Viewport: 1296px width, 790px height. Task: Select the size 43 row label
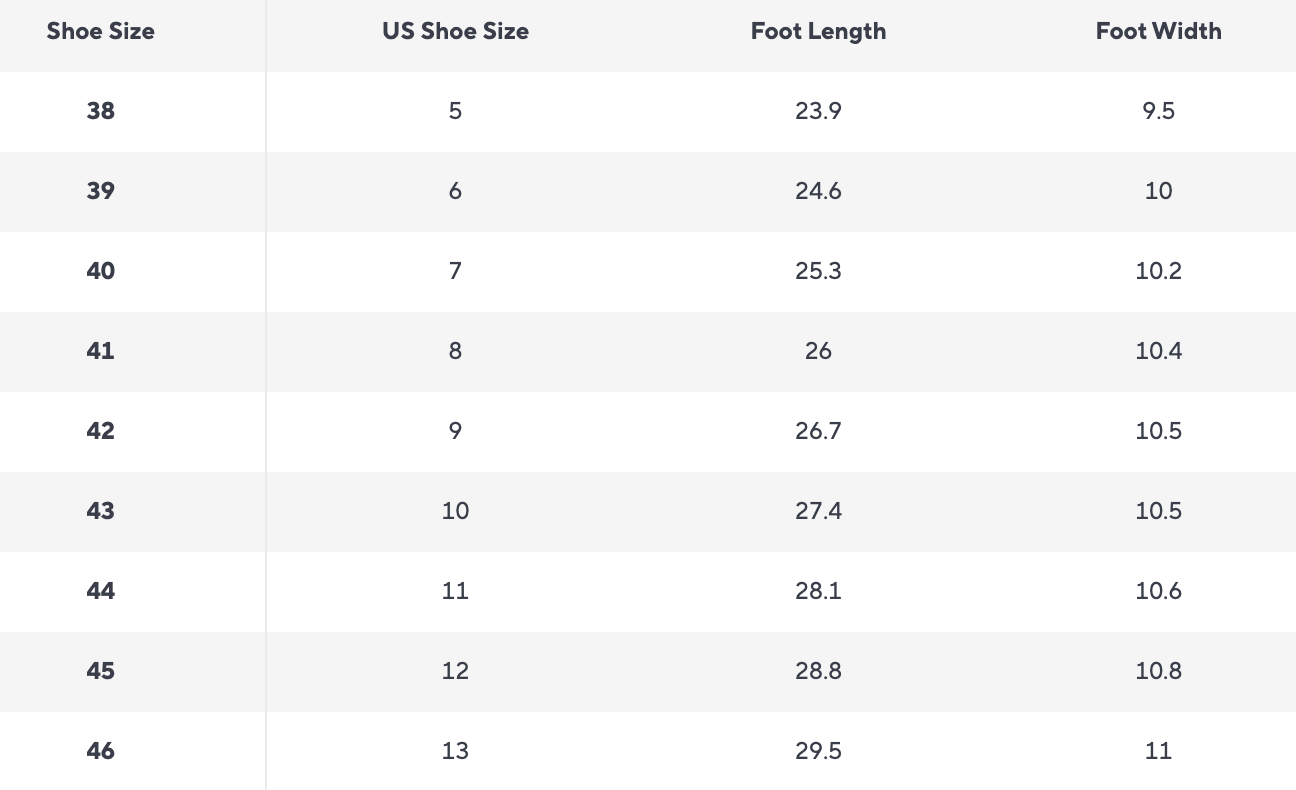tap(101, 511)
